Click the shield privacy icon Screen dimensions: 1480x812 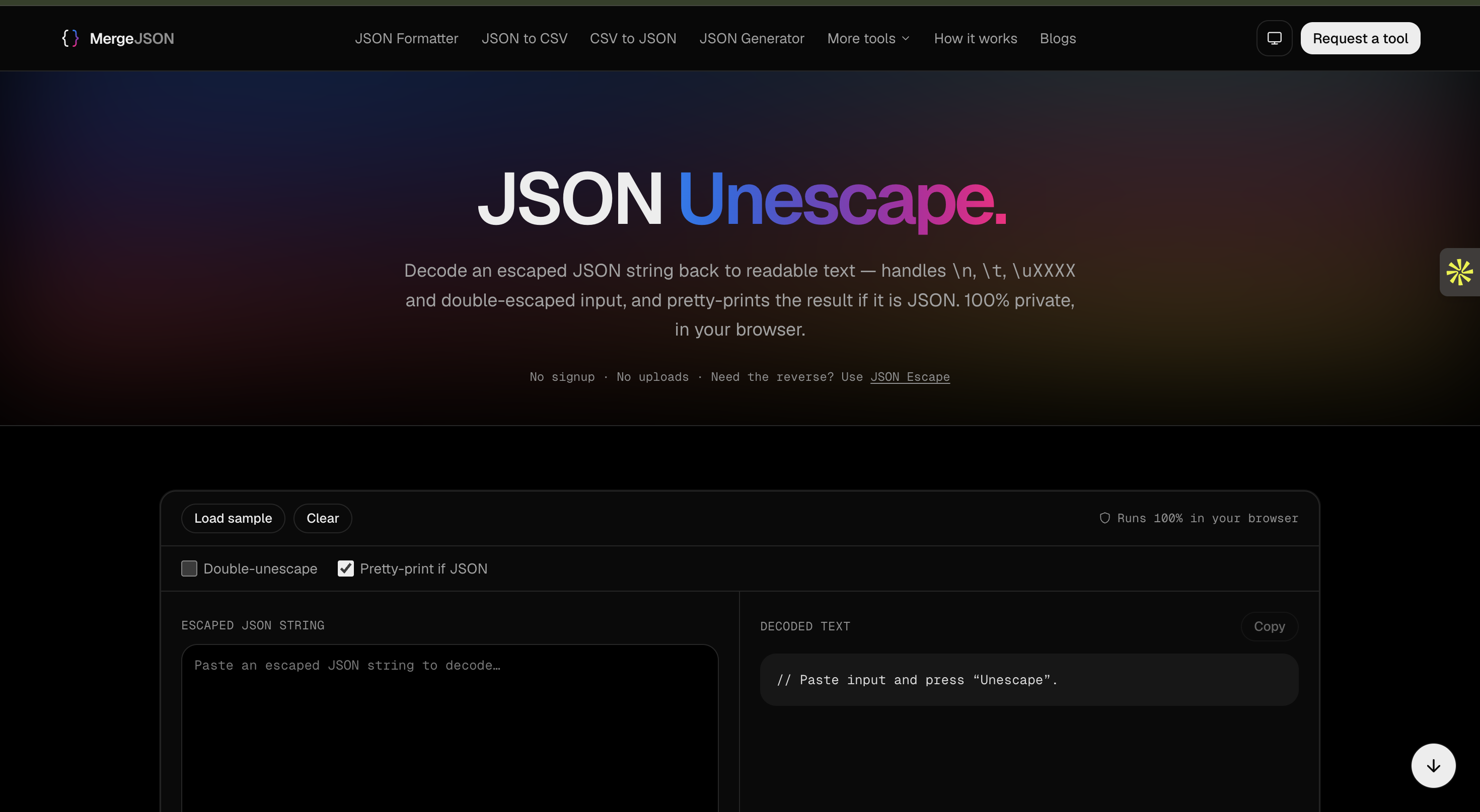[x=1104, y=518]
